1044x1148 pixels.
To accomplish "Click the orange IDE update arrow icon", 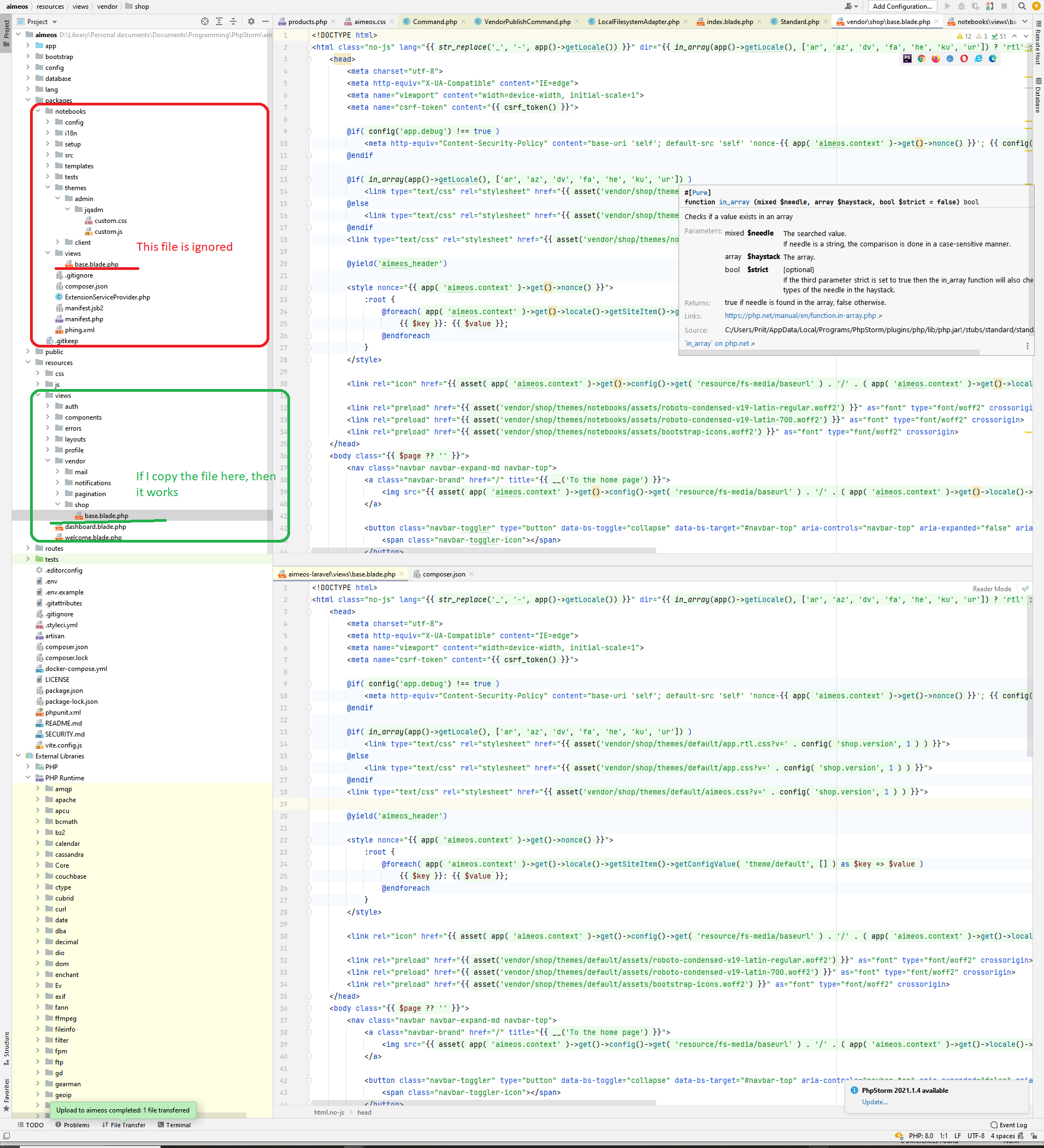I will pyautogui.click(x=1036, y=6).
